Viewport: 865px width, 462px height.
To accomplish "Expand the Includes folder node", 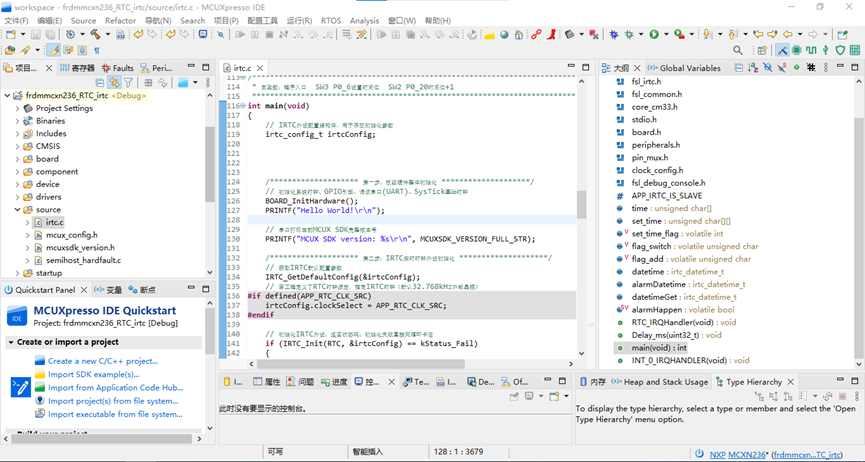I will coord(17,134).
